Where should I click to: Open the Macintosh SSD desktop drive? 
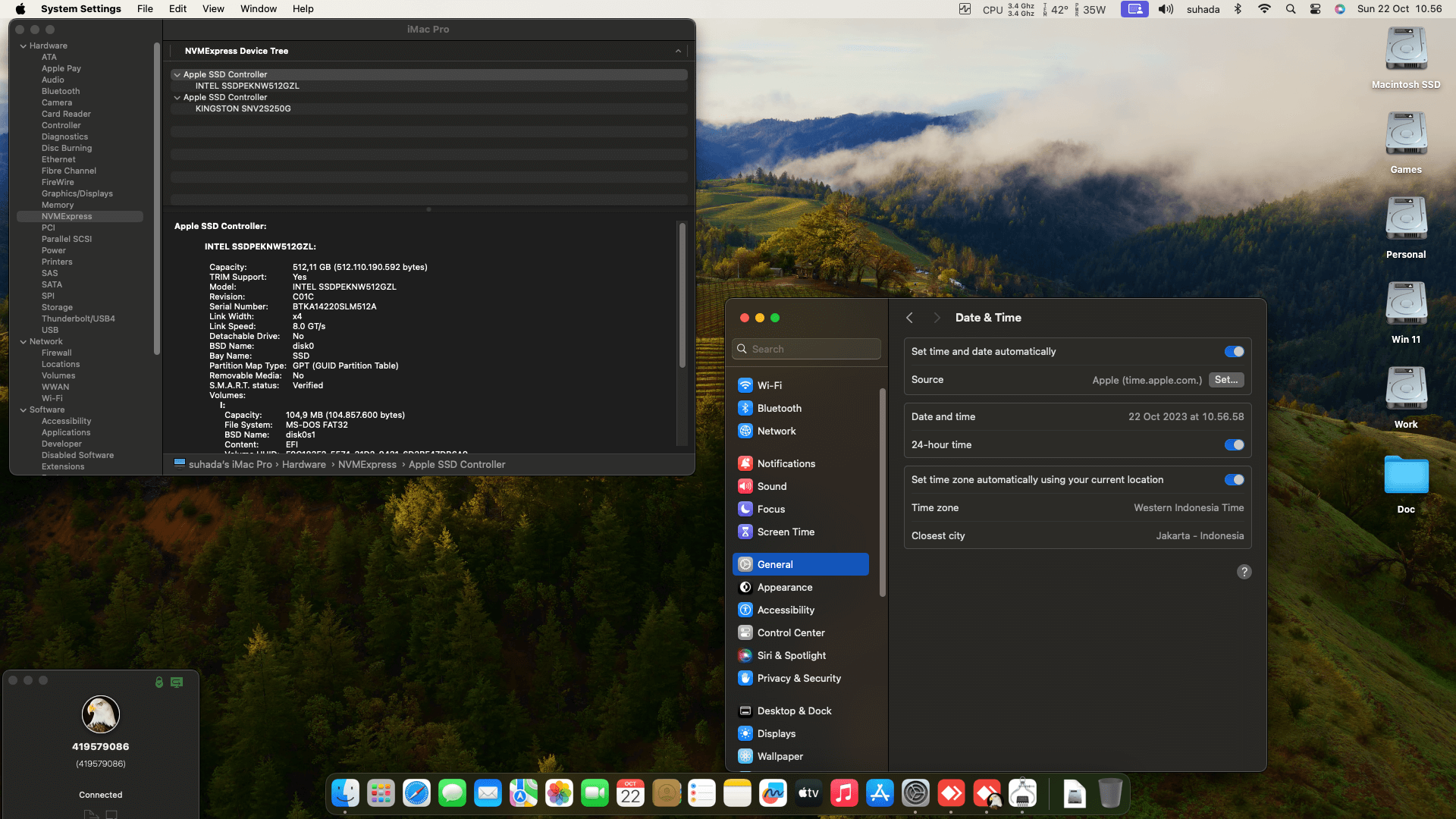[x=1405, y=50]
